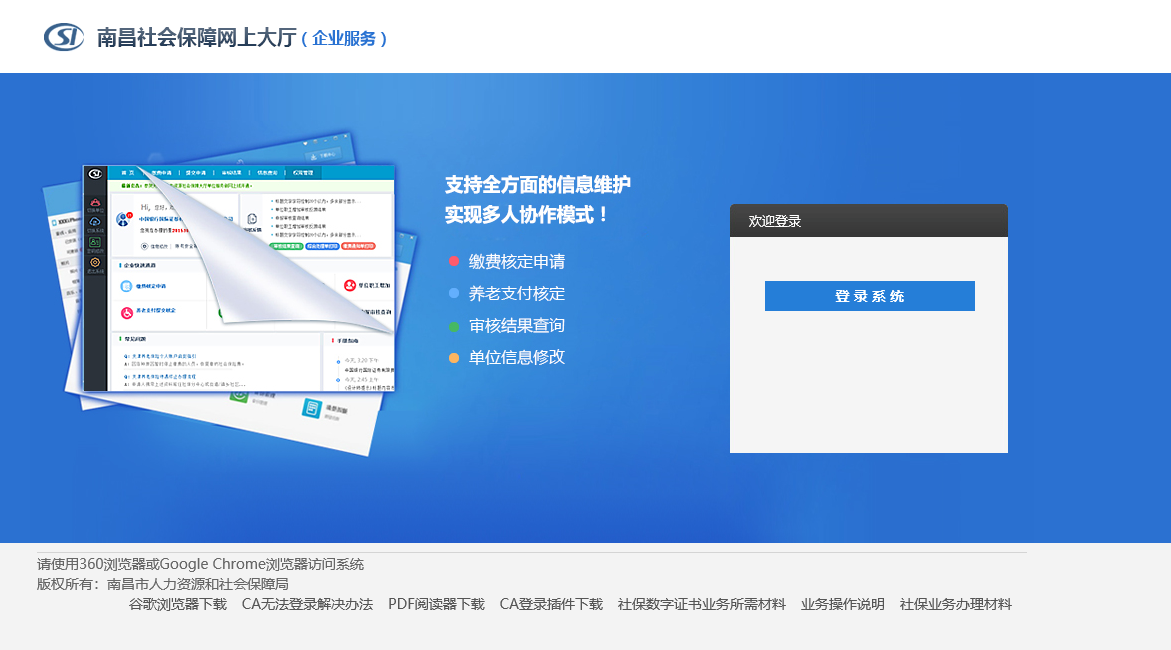1171x650 pixels.
Task: Click the 登录系统 login button
Action: (x=869, y=296)
